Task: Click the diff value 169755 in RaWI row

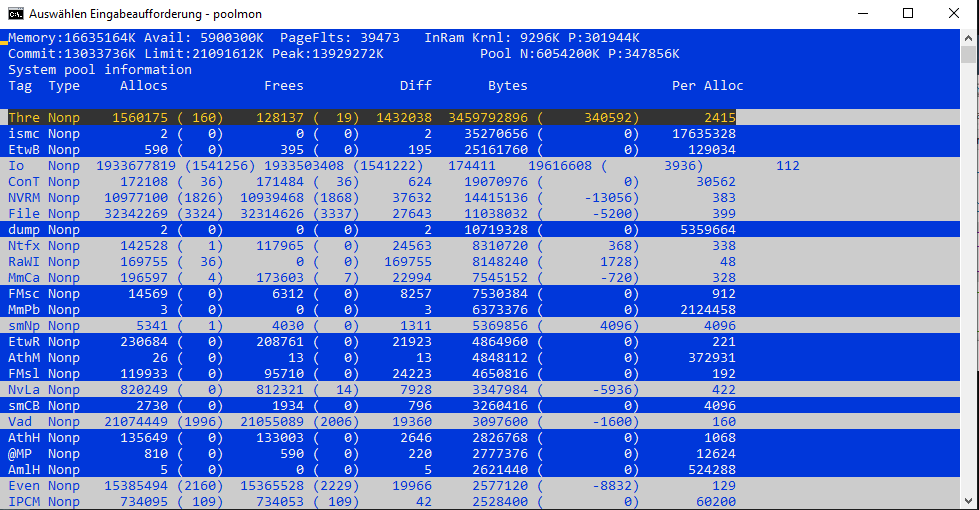Action: tap(408, 262)
